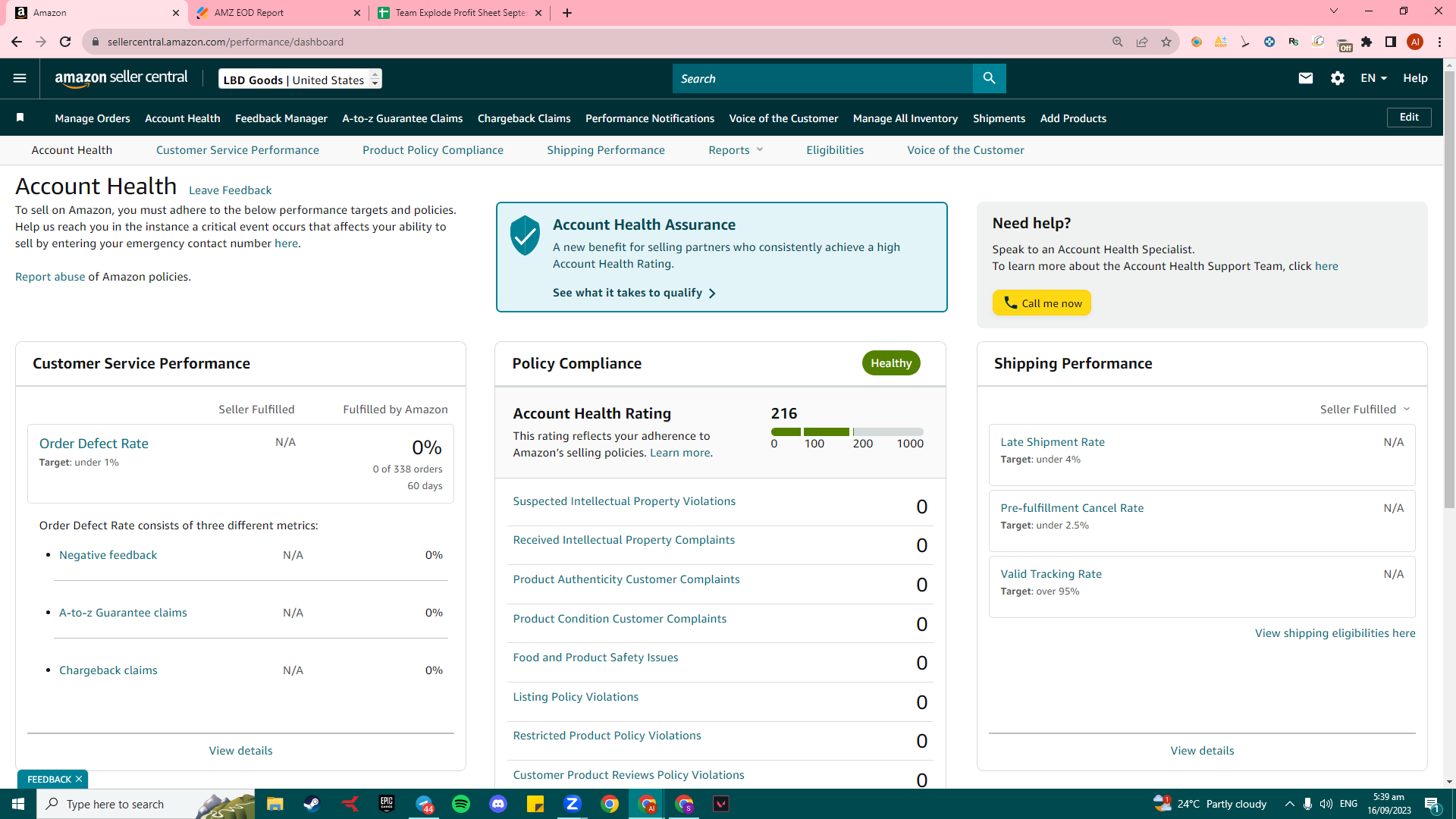Screen dimensions: 1456x819
Task: Open the Chargeback claims metric link
Action: pyautogui.click(x=108, y=670)
